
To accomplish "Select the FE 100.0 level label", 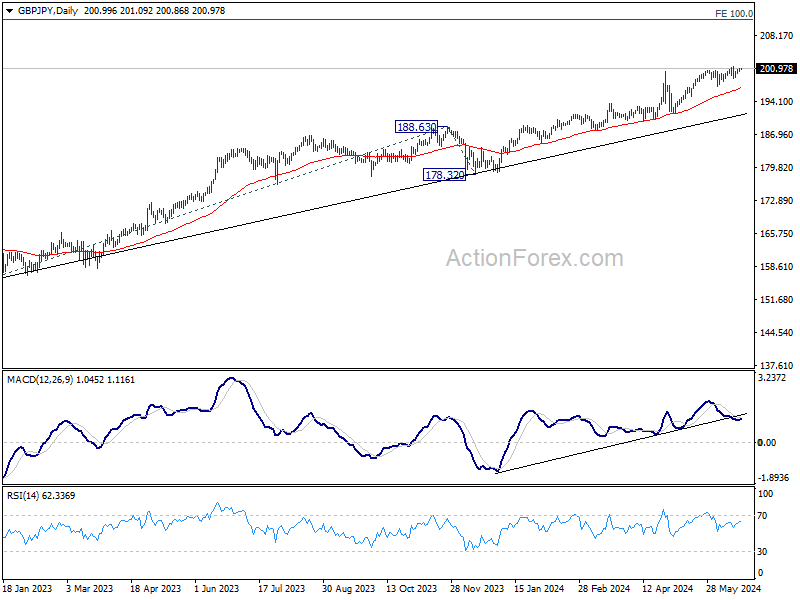I will [x=734, y=14].
